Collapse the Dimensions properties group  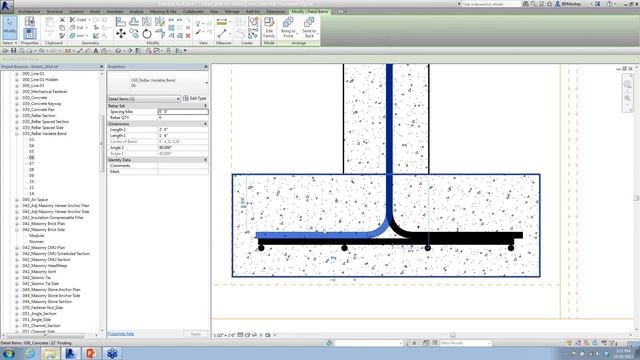coord(205,124)
